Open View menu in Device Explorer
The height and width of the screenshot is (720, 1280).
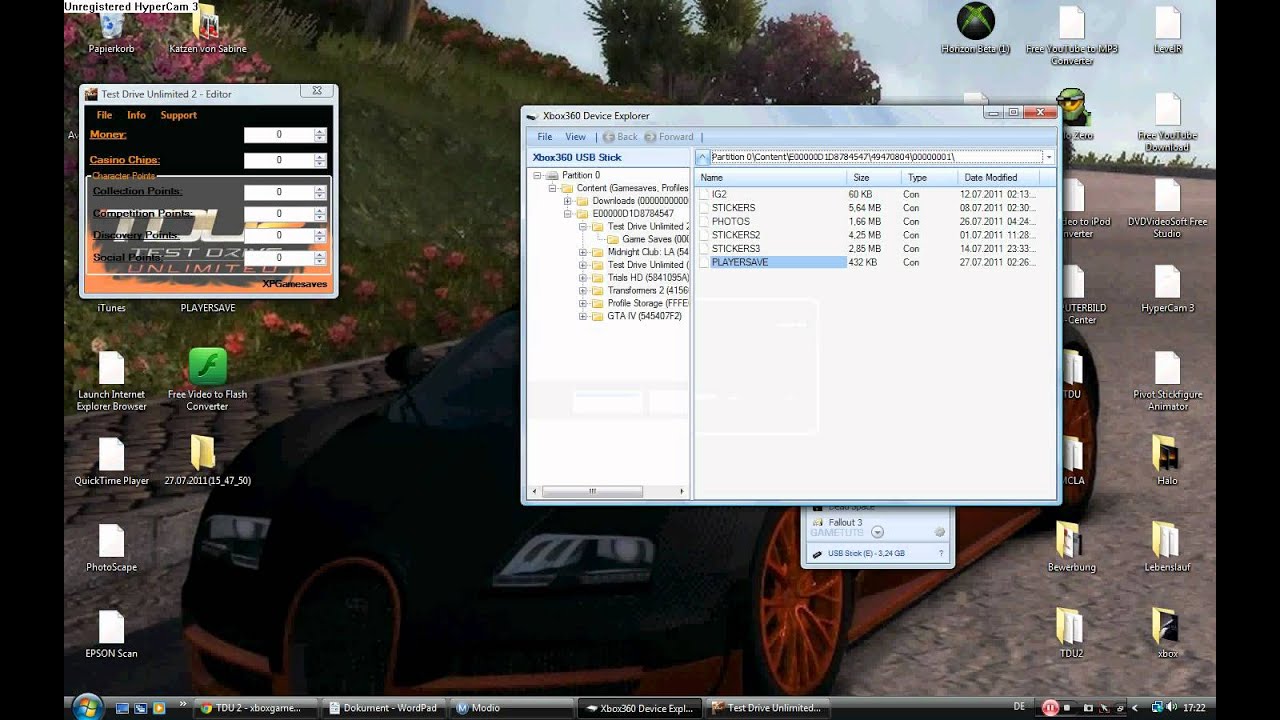tap(576, 137)
